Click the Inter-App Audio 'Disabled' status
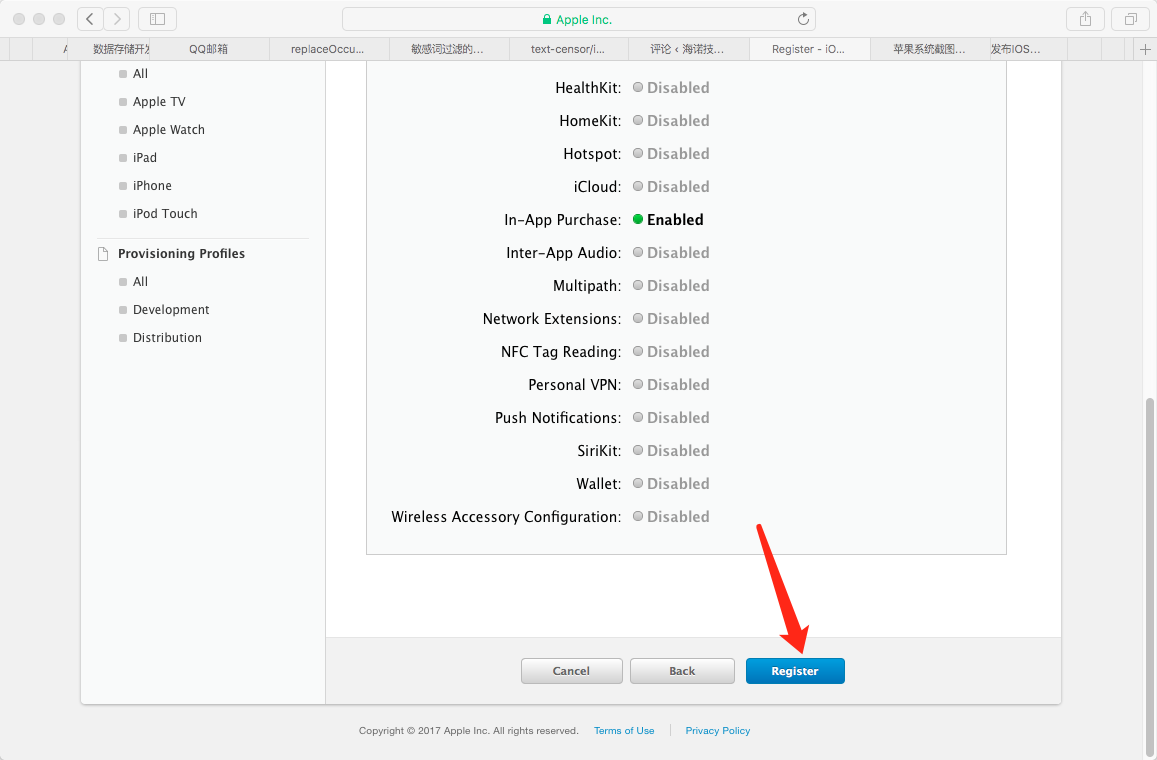Image resolution: width=1157 pixels, height=760 pixels. (671, 253)
